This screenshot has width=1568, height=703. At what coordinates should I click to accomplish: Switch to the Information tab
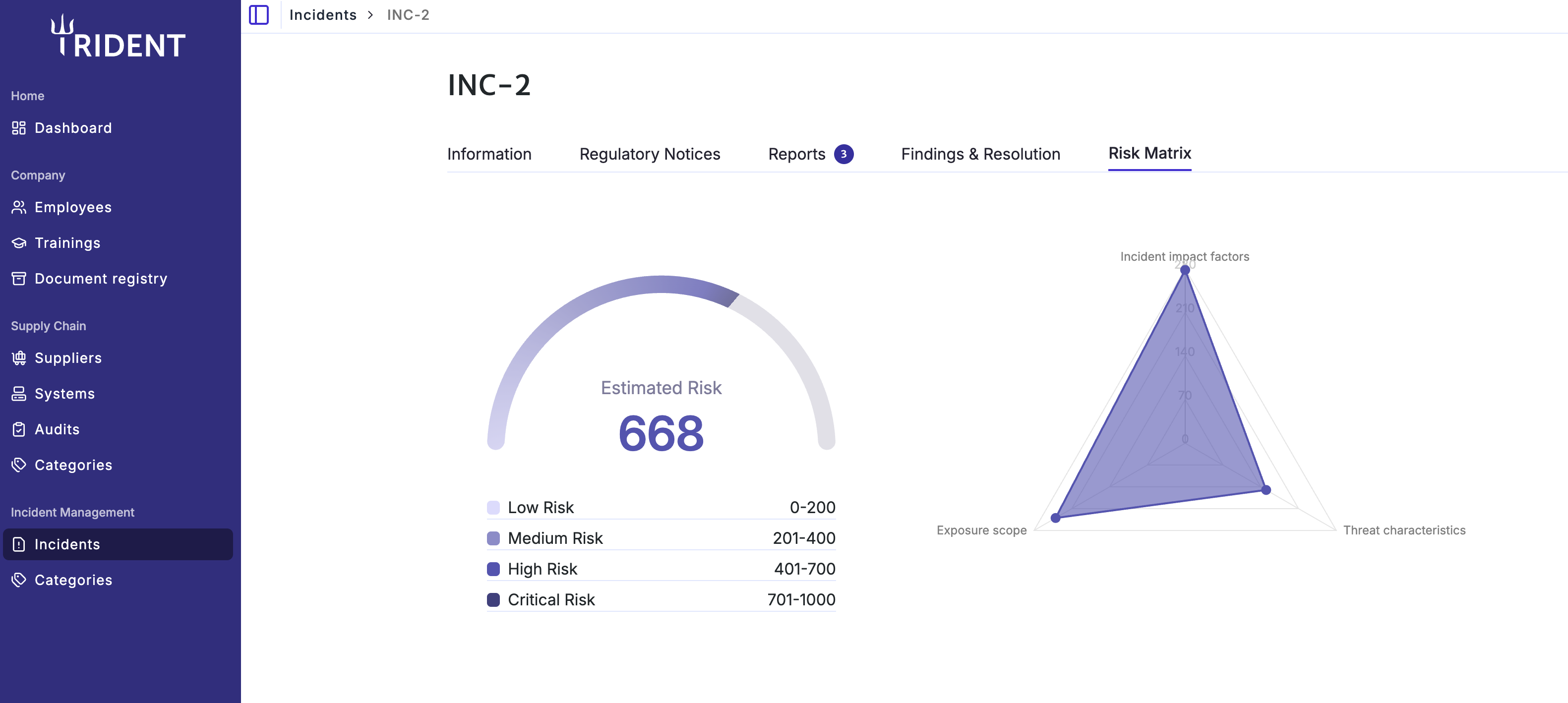(x=489, y=154)
